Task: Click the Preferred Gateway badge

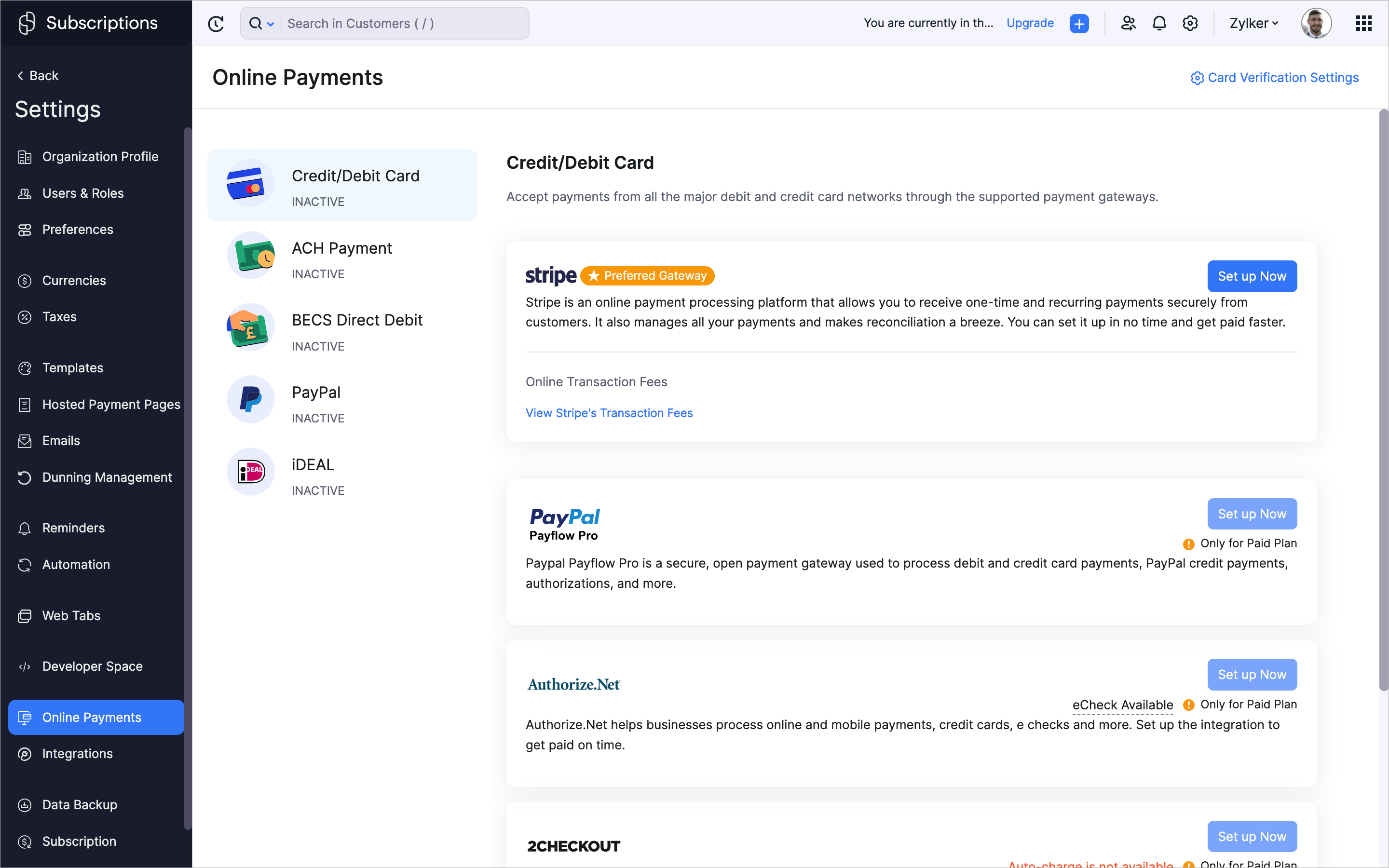Action: pos(647,275)
